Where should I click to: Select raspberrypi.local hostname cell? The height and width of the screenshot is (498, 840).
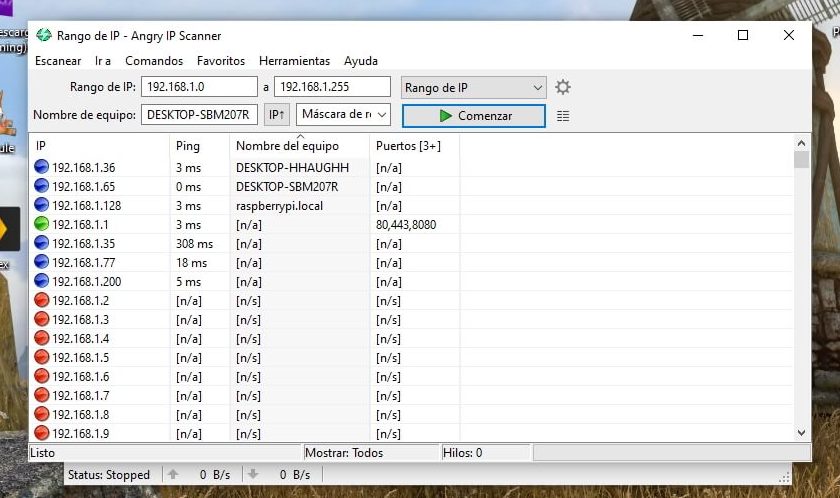(280, 206)
